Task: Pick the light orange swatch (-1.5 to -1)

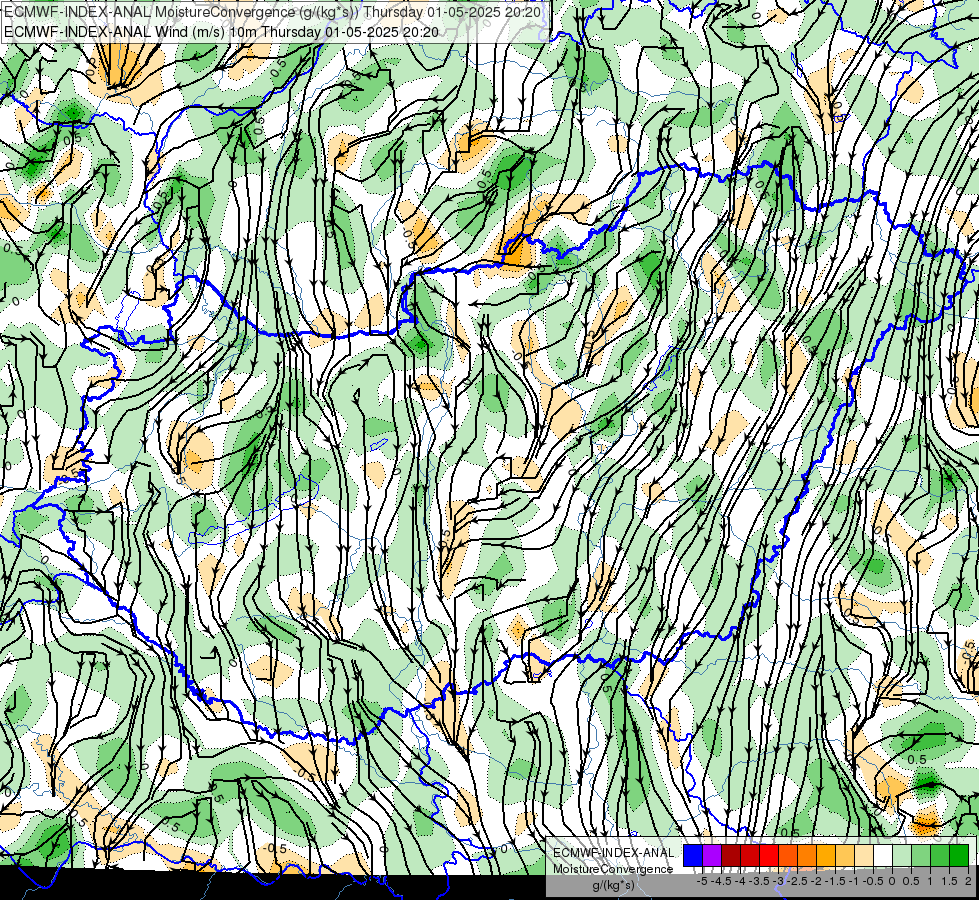Action: 845,855
